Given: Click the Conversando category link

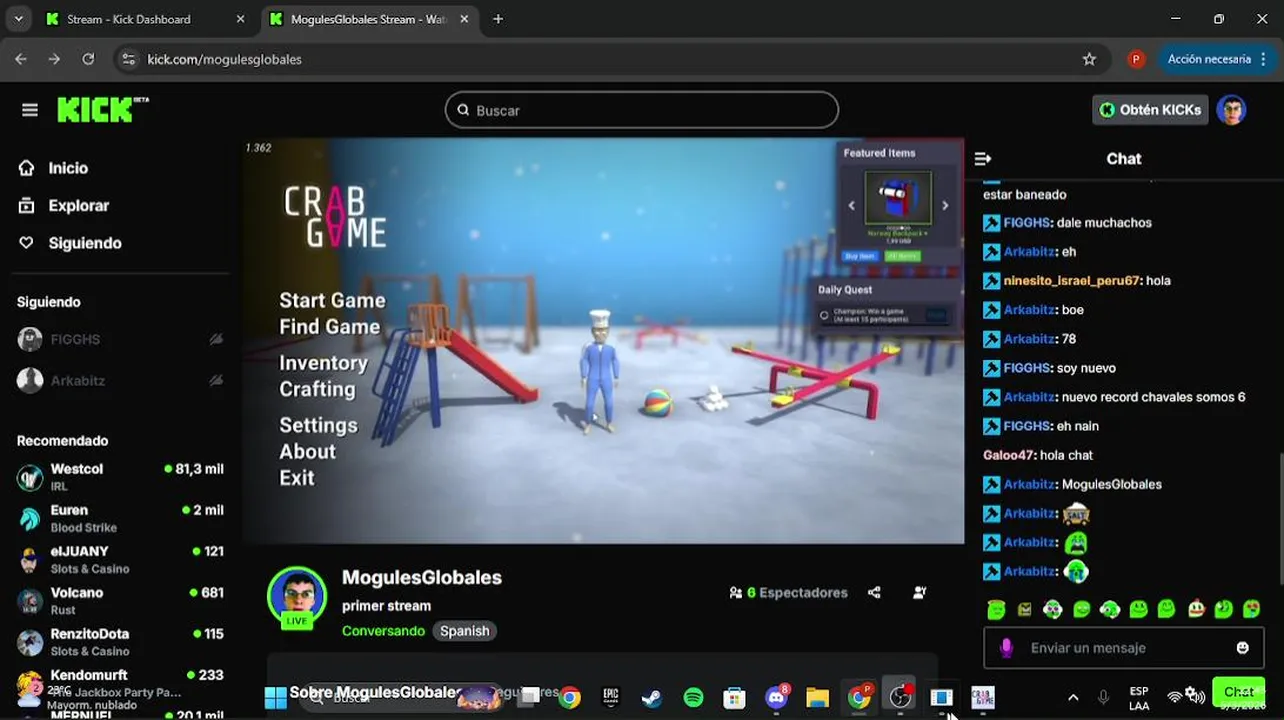Looking at the screenshot, I should pyautogui.click(x=383, y=631).
